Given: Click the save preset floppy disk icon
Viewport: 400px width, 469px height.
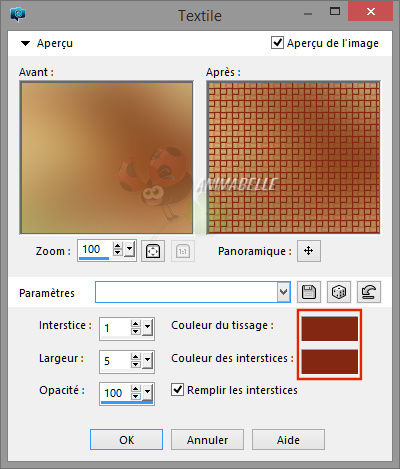Looking at the screenshot, I should coord(309,292).
